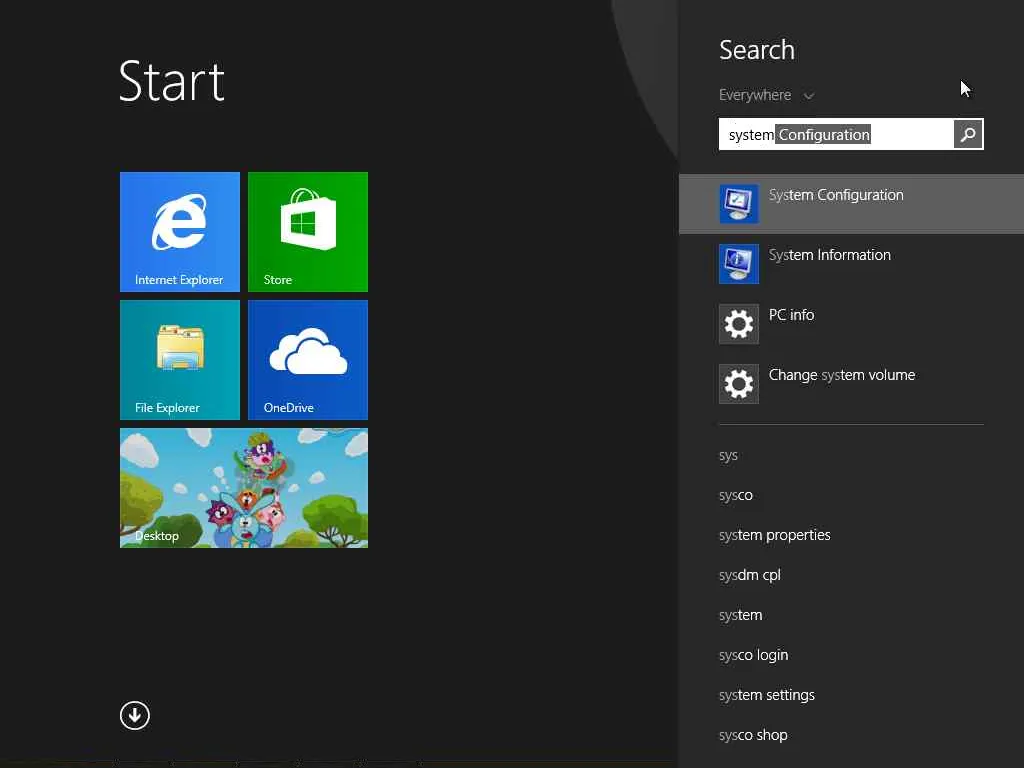Image resolution: width=1024 pixels, height=768 pixels.
Task: Open the Desktop tile
Action: pyautogui.click(x=244, y=488)
